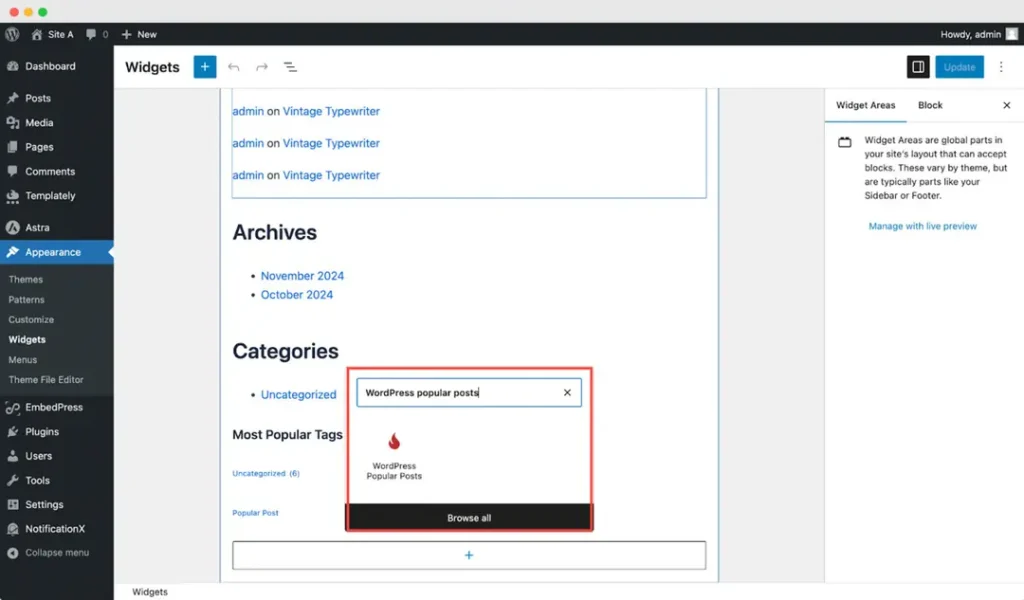Click the blue block inserter plus button

[x=204, y=67]
